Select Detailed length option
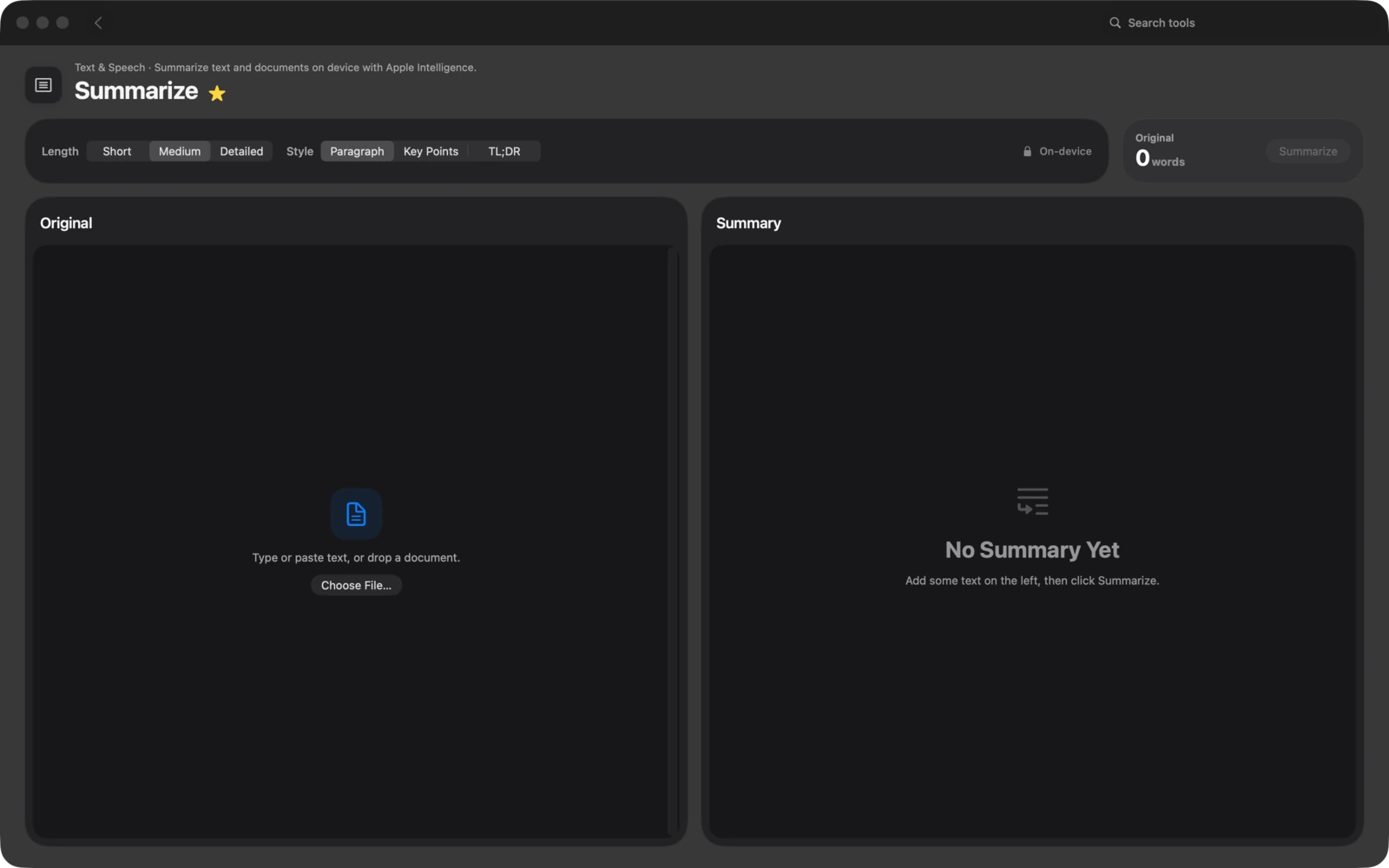1389x868 pixels. (x=241, y=151)
